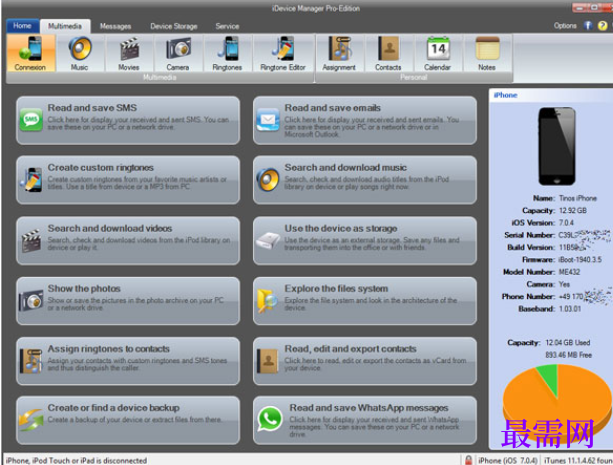Click the folder magnifier file system icon

coord(267,301)
